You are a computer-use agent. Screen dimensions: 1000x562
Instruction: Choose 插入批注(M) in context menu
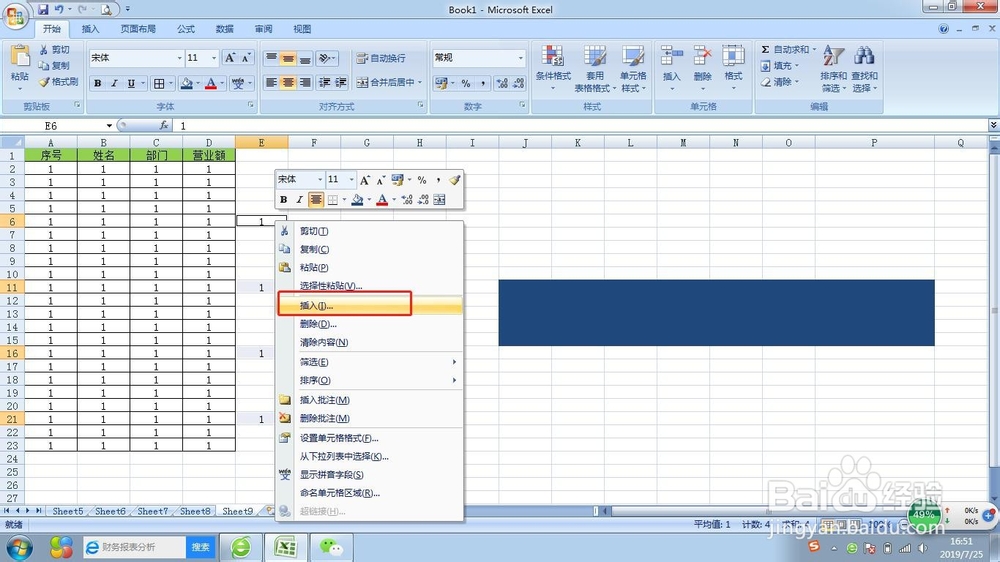(369, 400)
